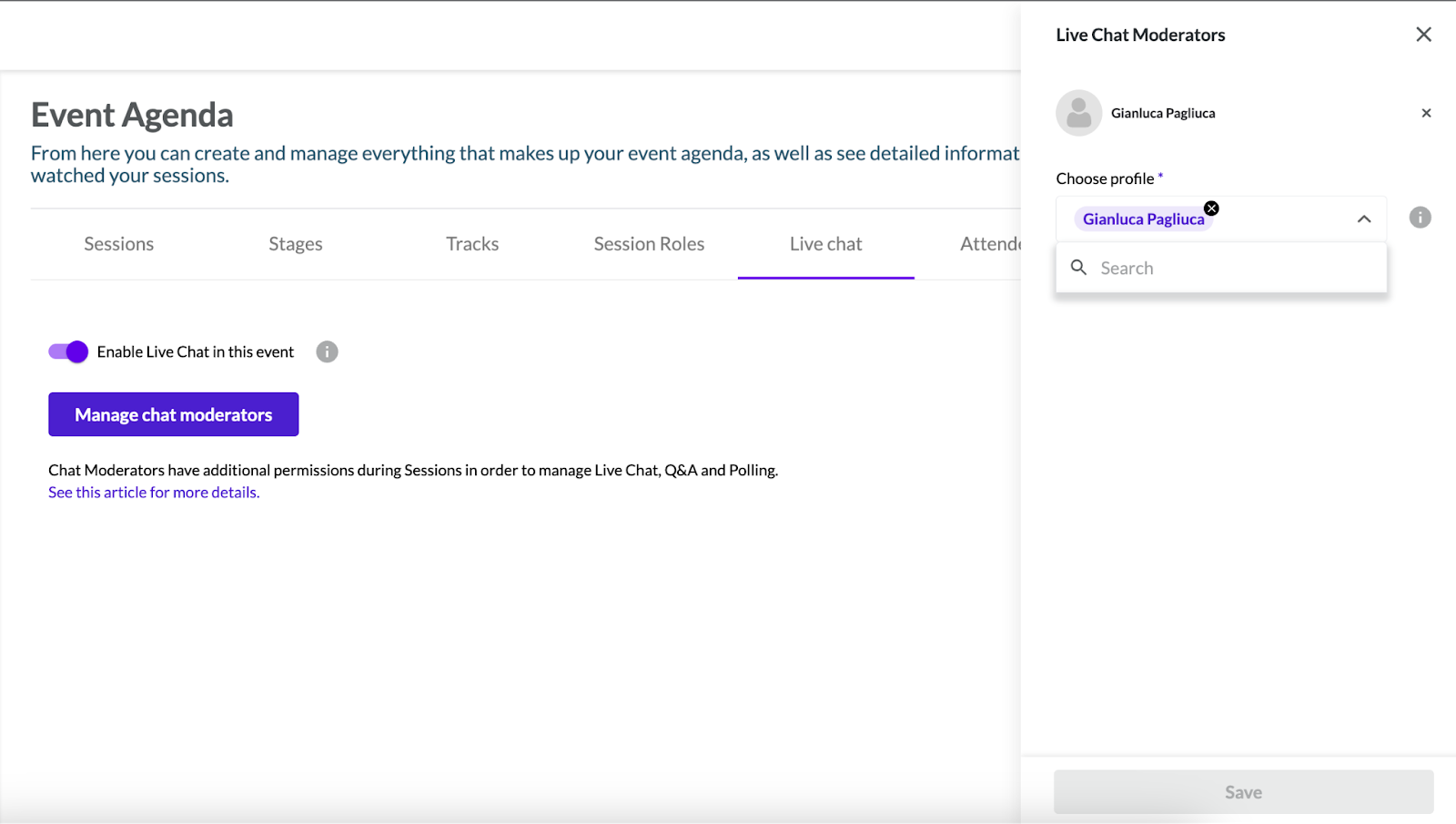Click the placeholder avatar for Gianluca Pagliuca
Screen dimensions: 1456x824
point(1078,112)
